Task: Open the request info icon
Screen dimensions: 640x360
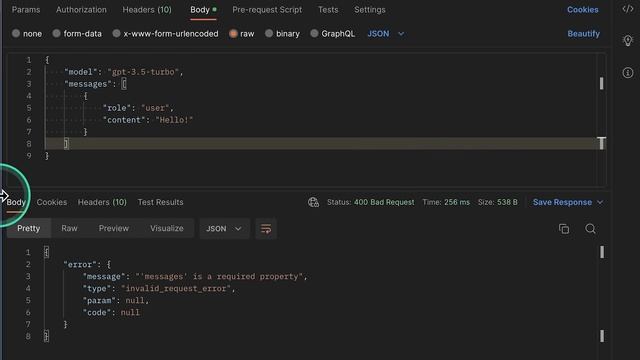Action: [628, 73]
